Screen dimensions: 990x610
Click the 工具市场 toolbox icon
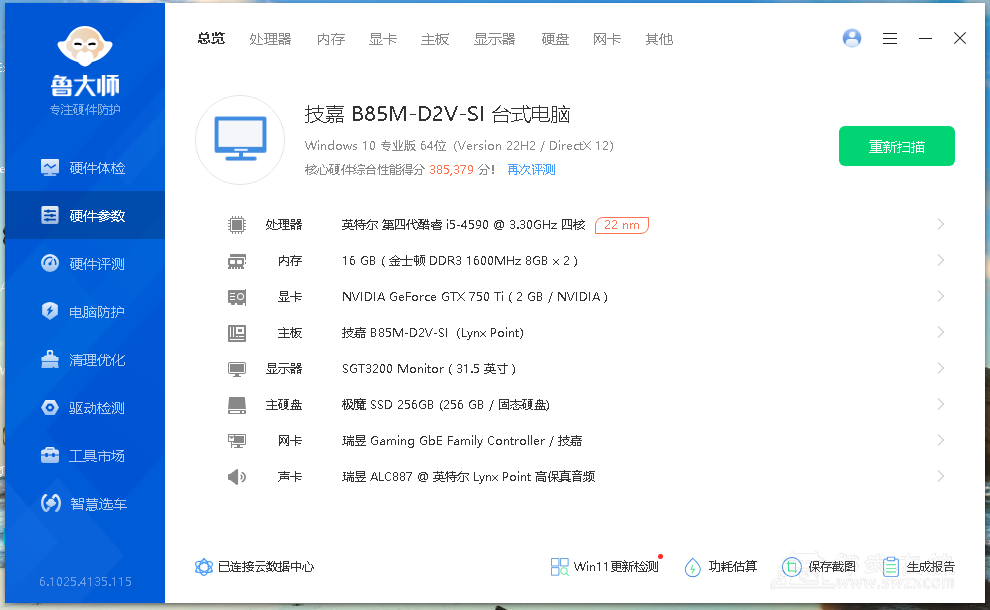(50, 455)
